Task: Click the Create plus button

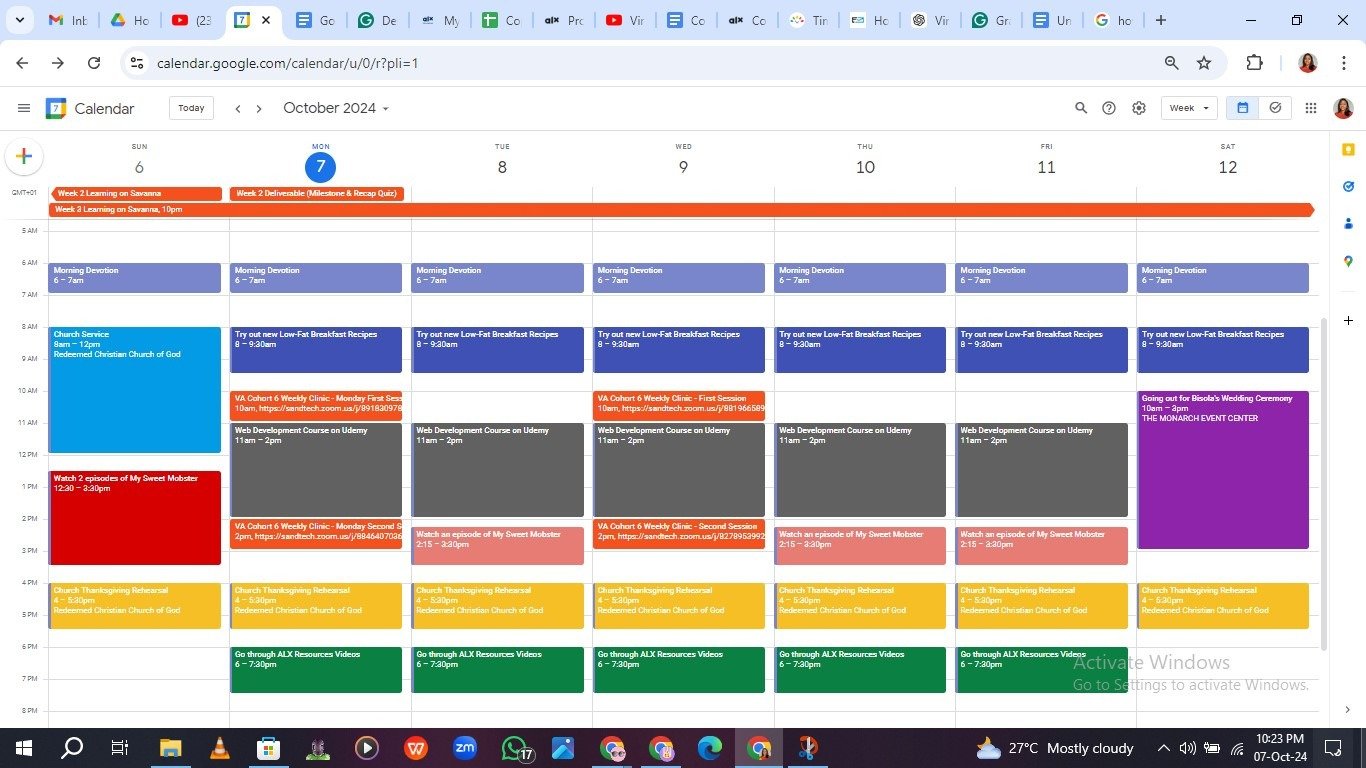Action: click(x=24, y=156)
